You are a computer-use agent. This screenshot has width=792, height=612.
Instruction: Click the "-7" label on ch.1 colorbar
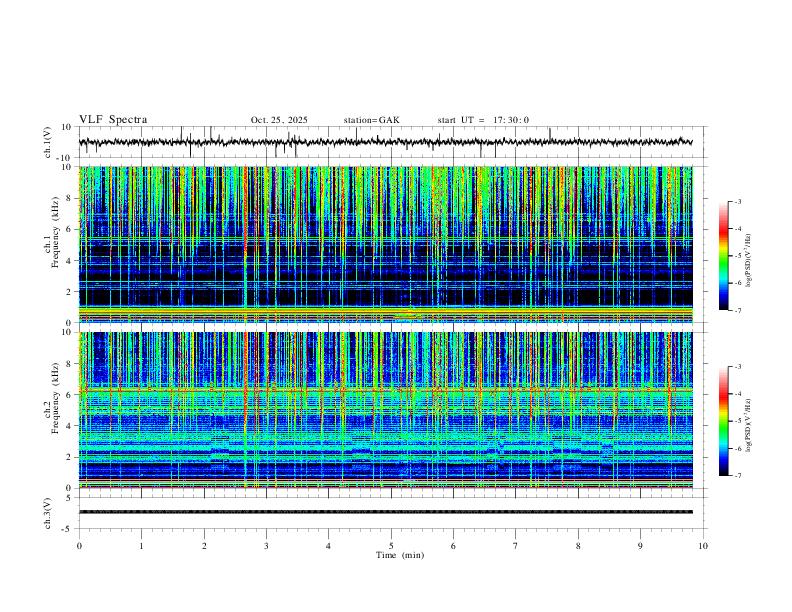coord(737,311)
